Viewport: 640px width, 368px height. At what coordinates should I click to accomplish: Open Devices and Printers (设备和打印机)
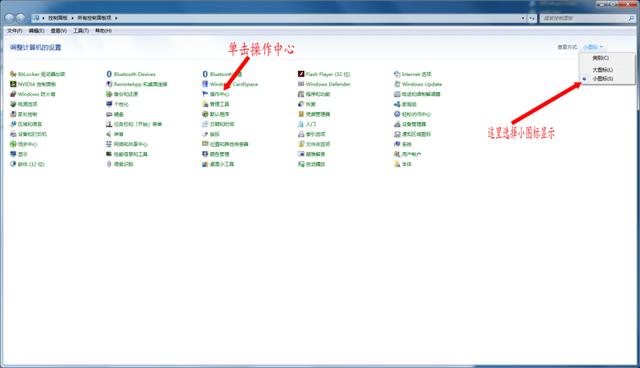(28, 134)
